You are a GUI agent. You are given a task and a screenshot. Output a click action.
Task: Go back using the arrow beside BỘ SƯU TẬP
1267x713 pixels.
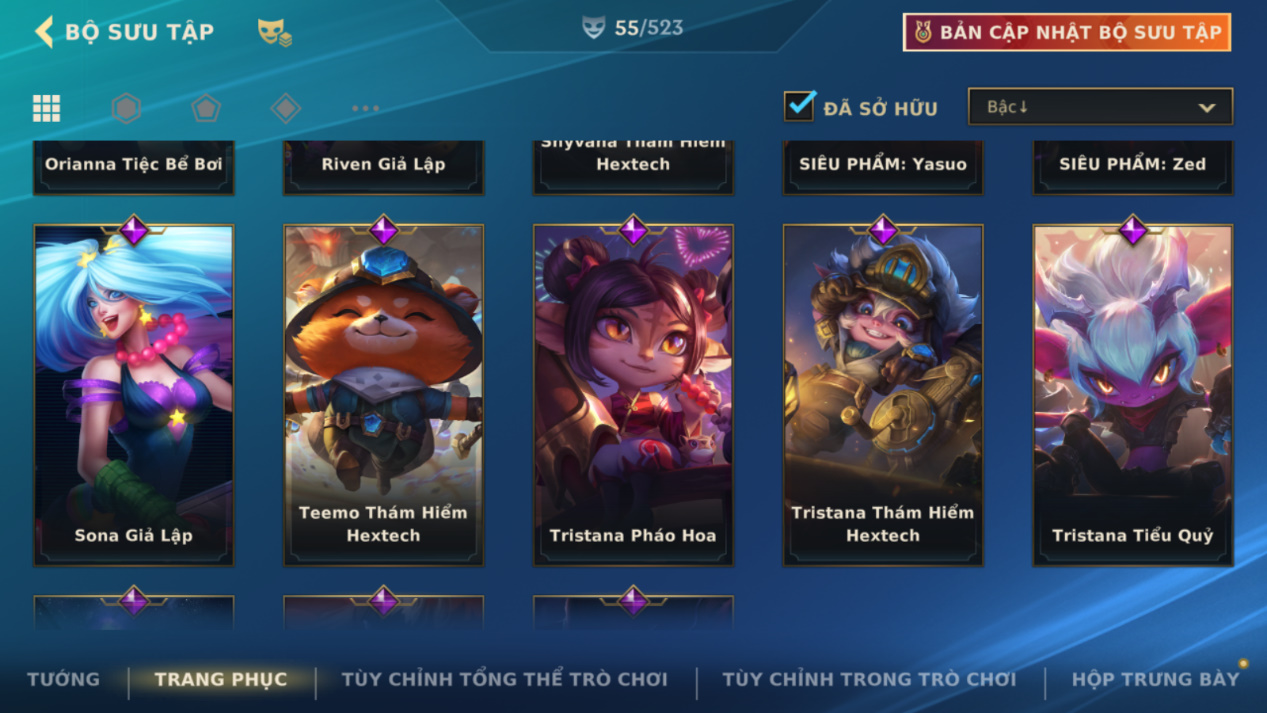click(44, 31)
